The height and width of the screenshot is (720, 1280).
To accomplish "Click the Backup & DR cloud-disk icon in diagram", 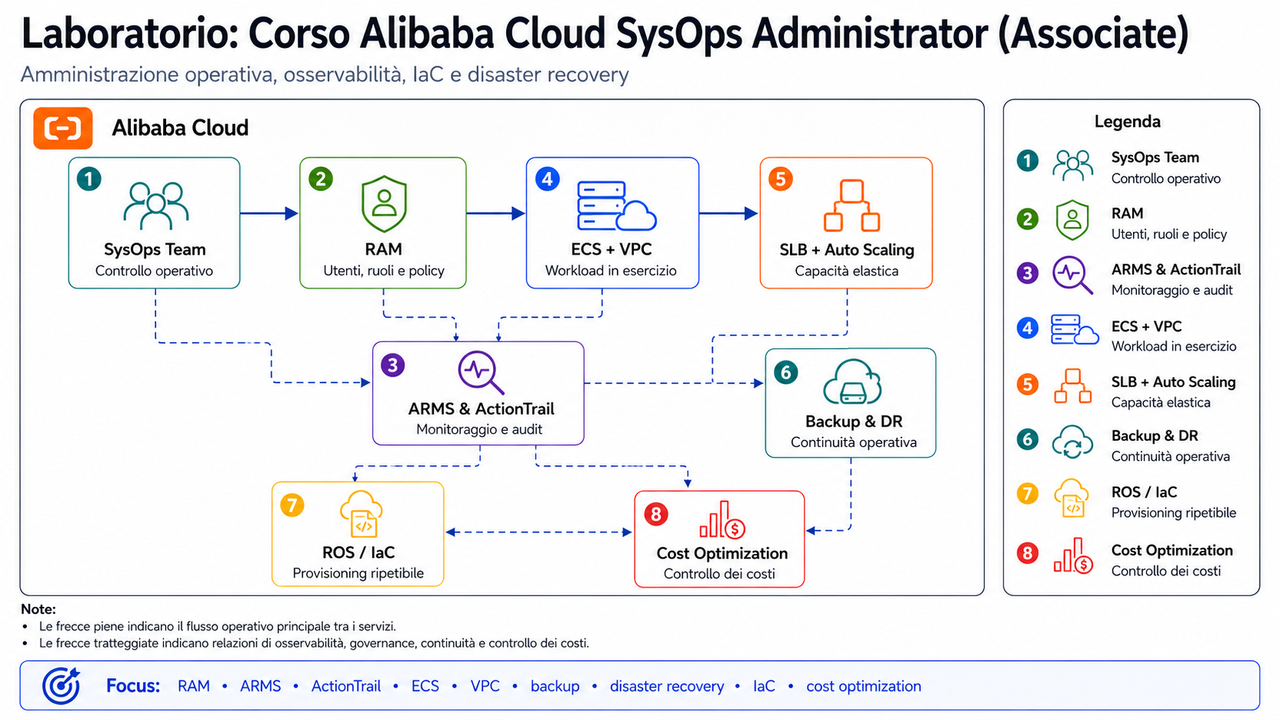I will [x=851, y=382].
